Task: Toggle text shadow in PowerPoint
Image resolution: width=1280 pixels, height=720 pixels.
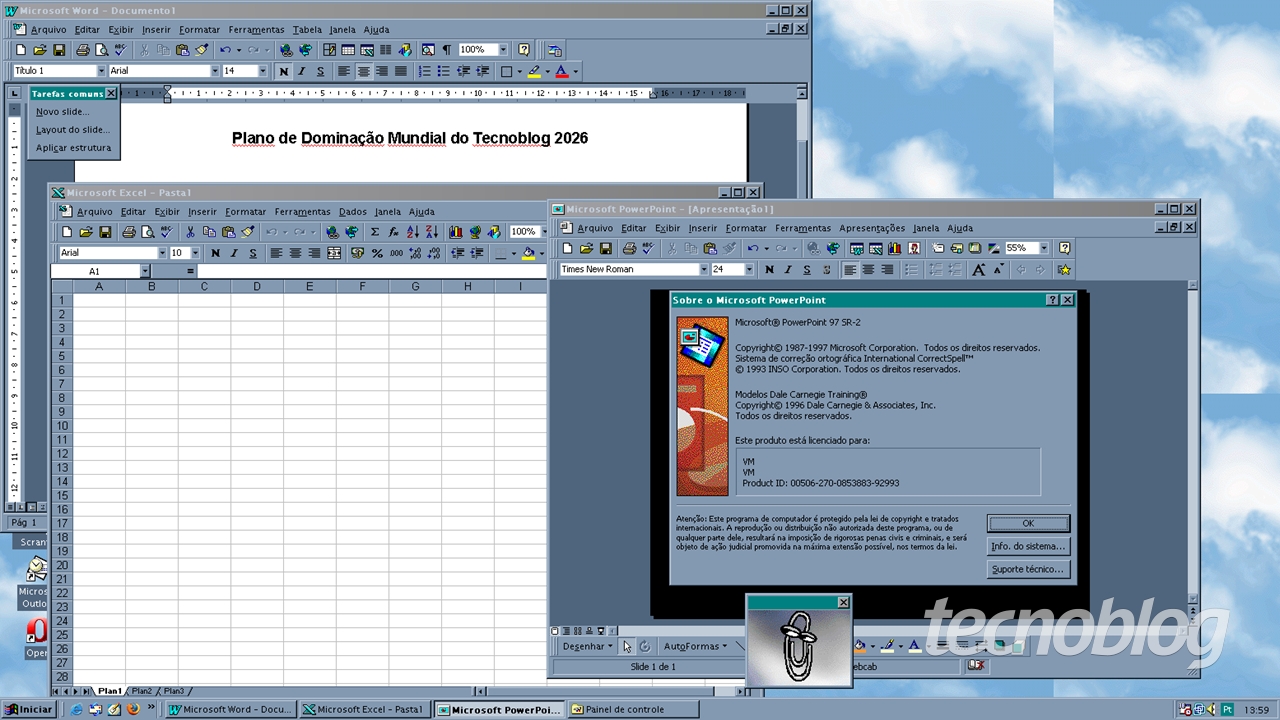Action: click(826, 270)
